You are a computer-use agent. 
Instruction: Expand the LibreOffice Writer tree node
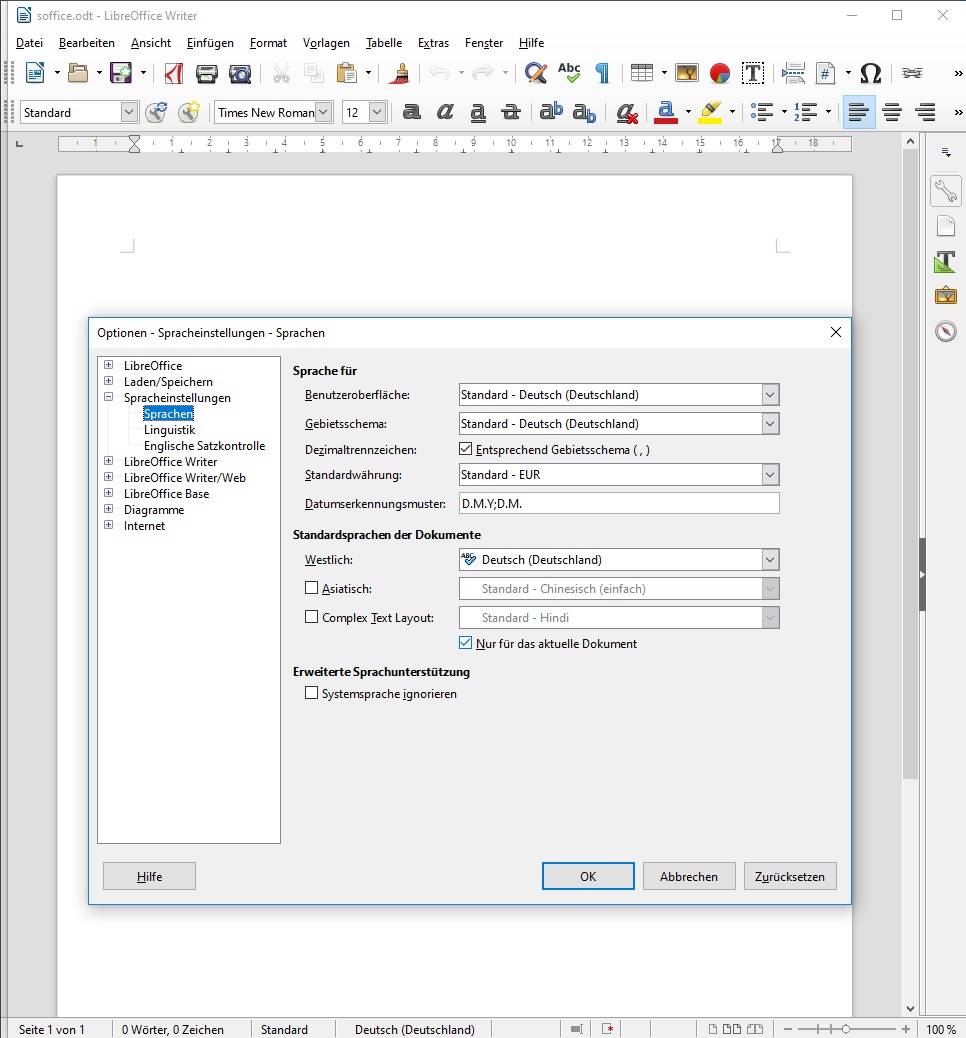click(x=109, y=461)
